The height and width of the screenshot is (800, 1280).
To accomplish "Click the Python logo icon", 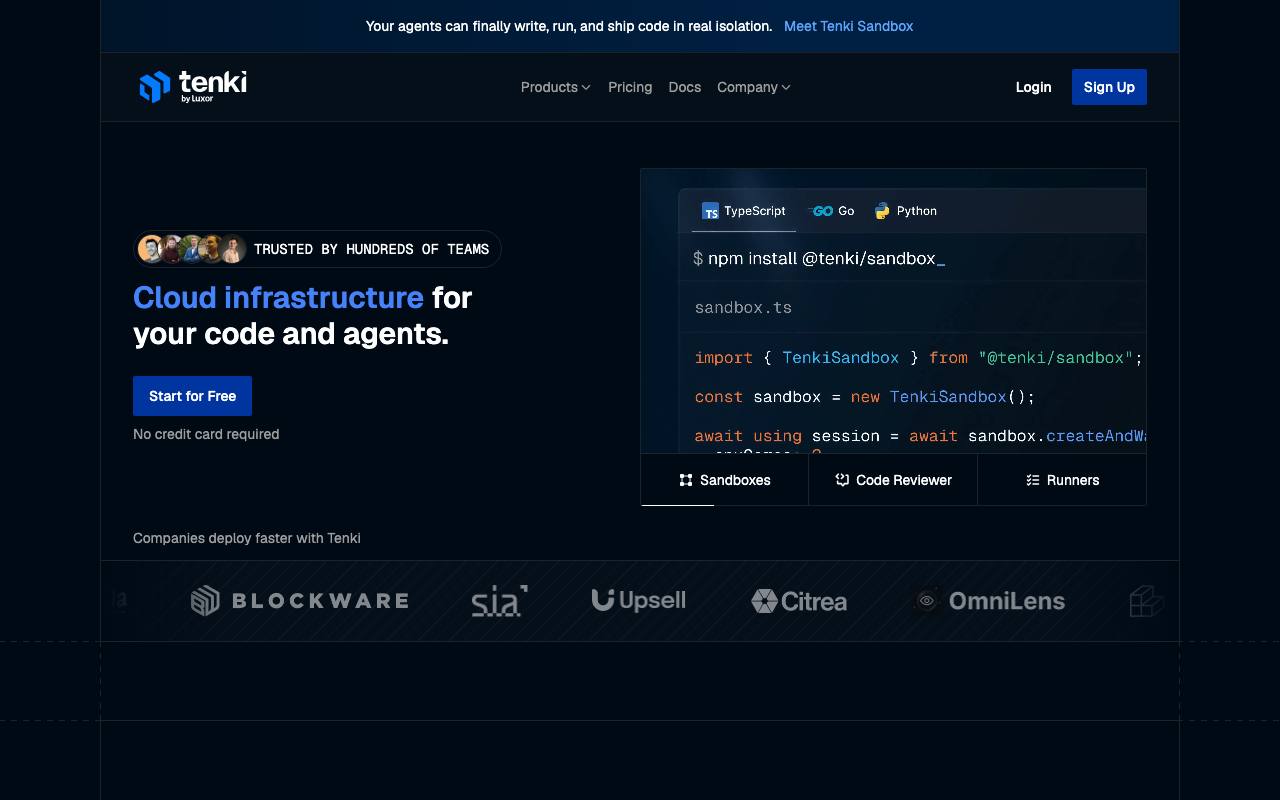I will 882,211.
